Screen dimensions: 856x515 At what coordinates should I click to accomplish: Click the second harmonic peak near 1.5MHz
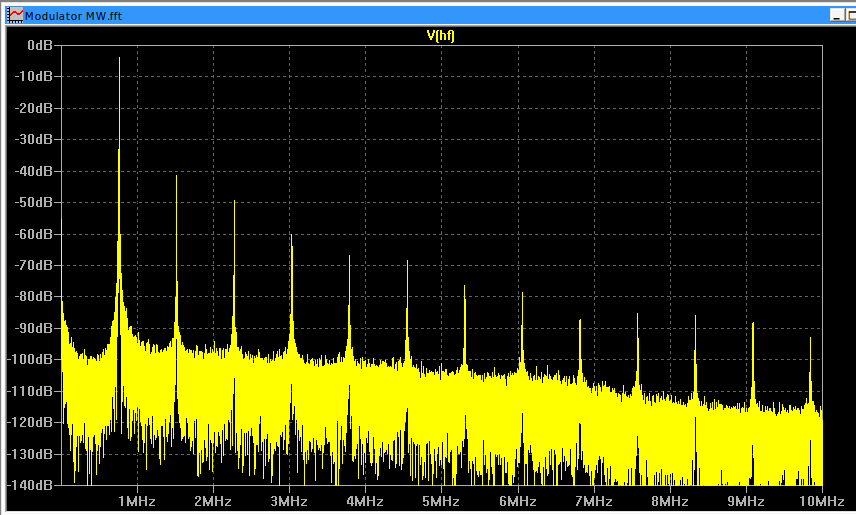click(177, 177)
